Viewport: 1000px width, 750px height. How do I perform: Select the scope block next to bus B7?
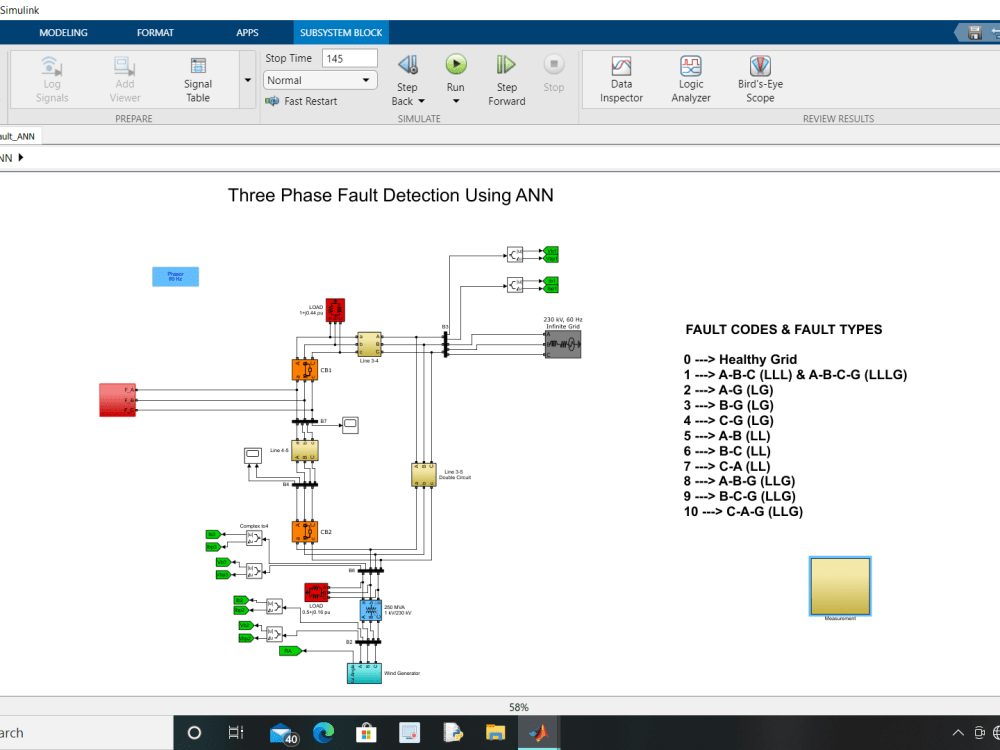(x=350, y=425)
